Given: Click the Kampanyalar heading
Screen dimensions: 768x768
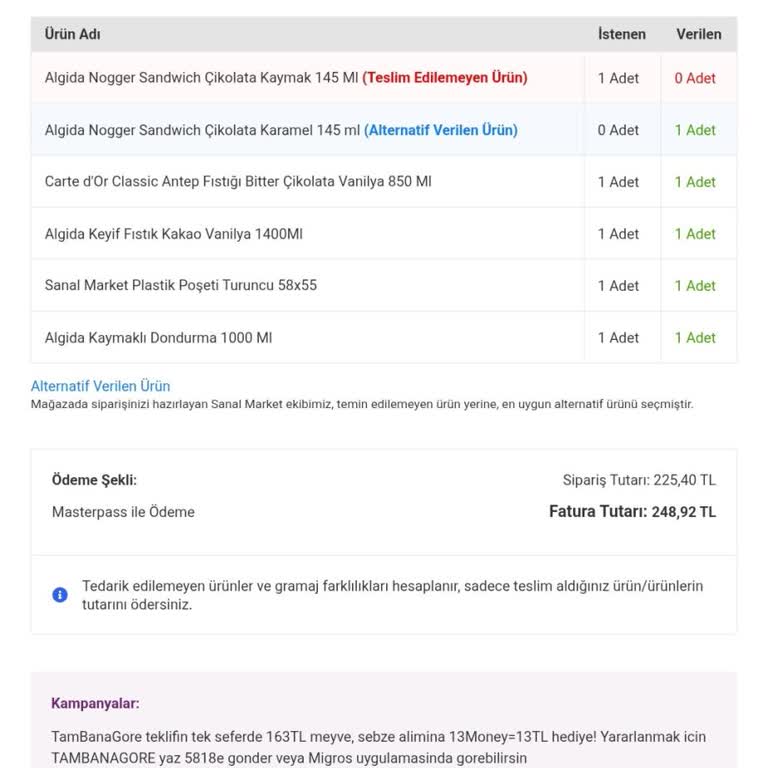Looking at the screenshot, I should click(95, 704).
